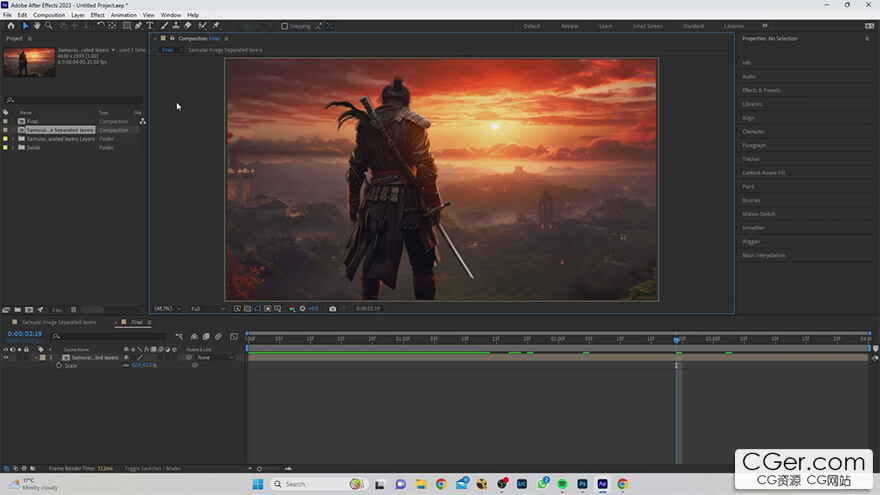Click the show channel color icon
This screenshot has height=495, width=880.
pos(292,309)
